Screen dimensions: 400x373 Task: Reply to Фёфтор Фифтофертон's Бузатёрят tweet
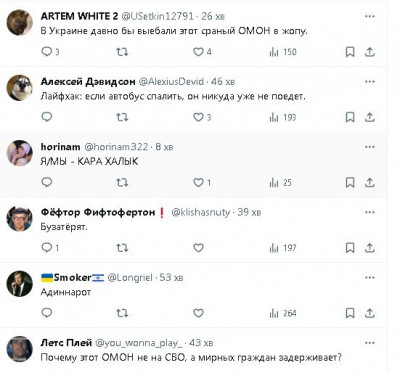click(50, 248)
